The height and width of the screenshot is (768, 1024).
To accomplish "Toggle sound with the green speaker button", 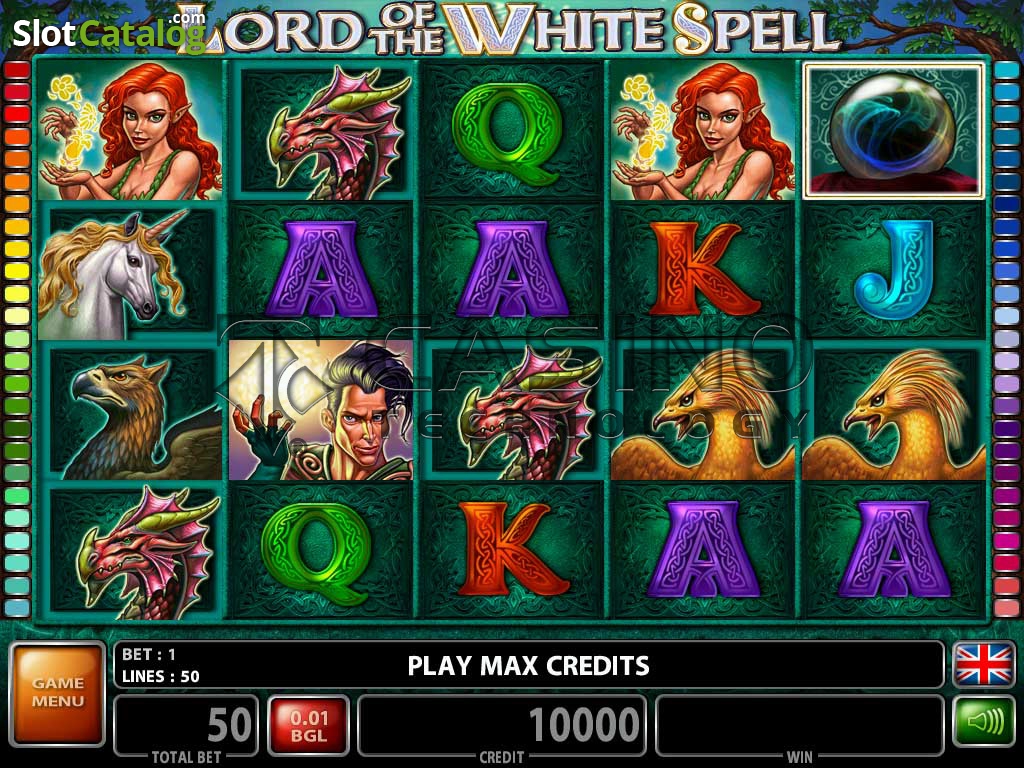I will coord(984,721).
